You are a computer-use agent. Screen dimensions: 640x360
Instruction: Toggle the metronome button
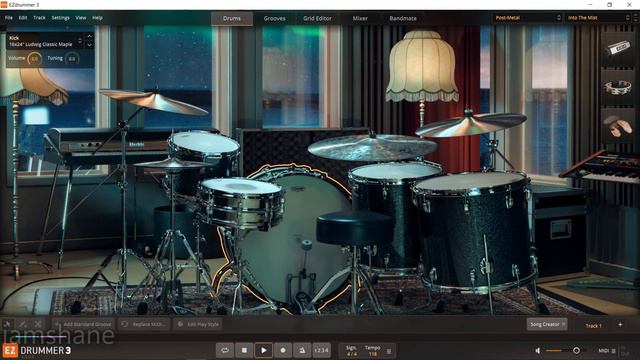[x=302, y=350]
